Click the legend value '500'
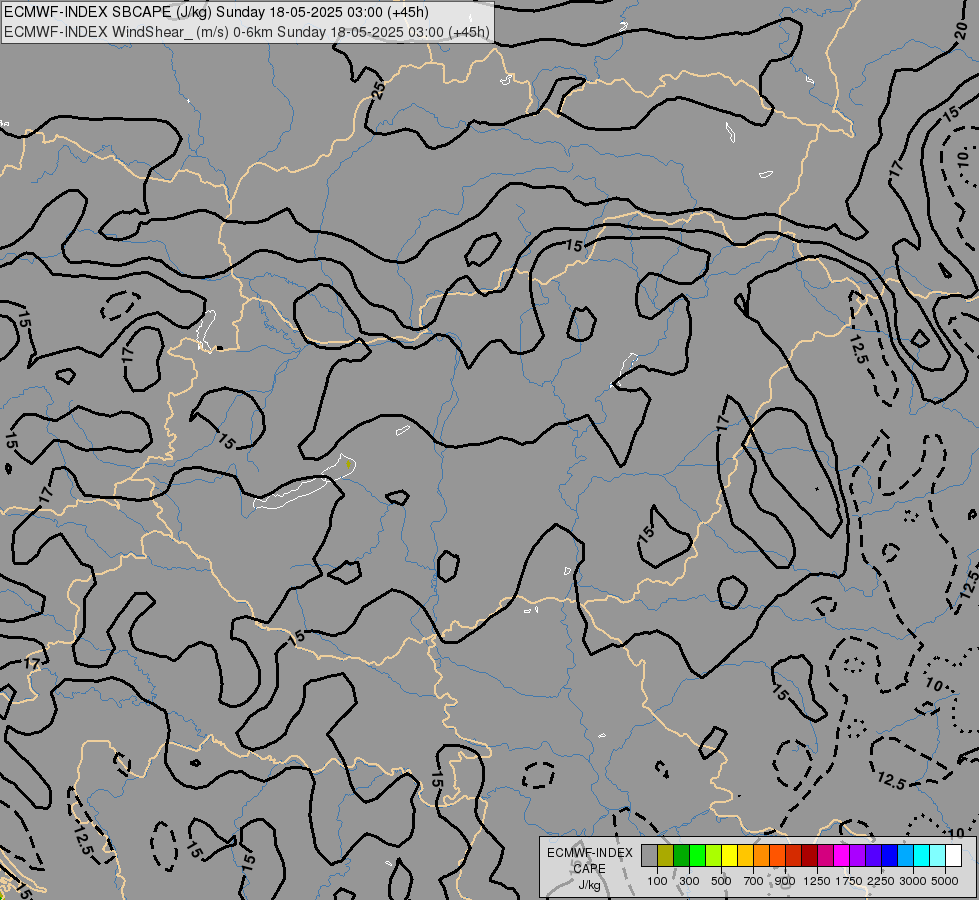The image size is (979, 900). point(721,881)
